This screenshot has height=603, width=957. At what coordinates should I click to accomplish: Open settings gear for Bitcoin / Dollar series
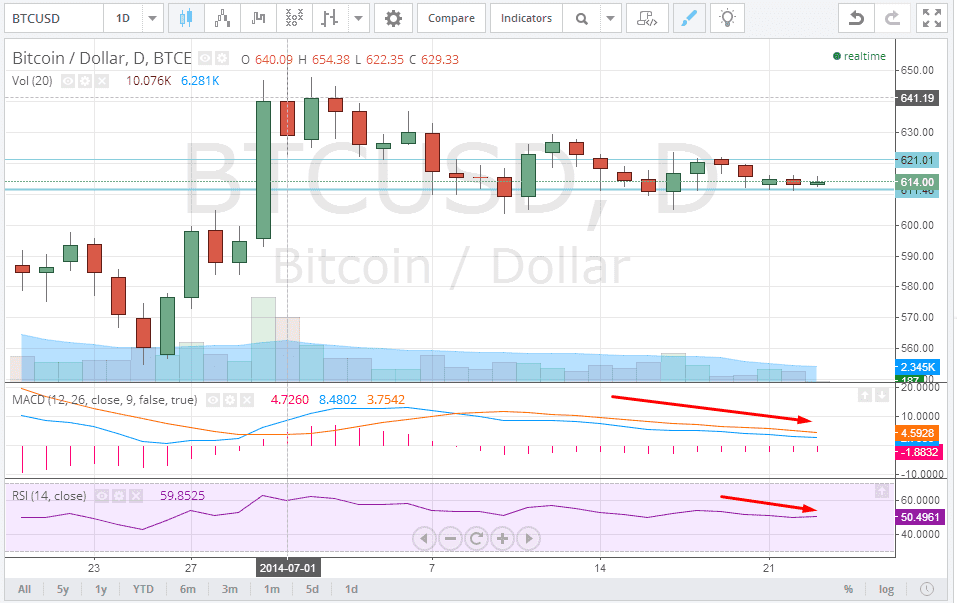222,59
